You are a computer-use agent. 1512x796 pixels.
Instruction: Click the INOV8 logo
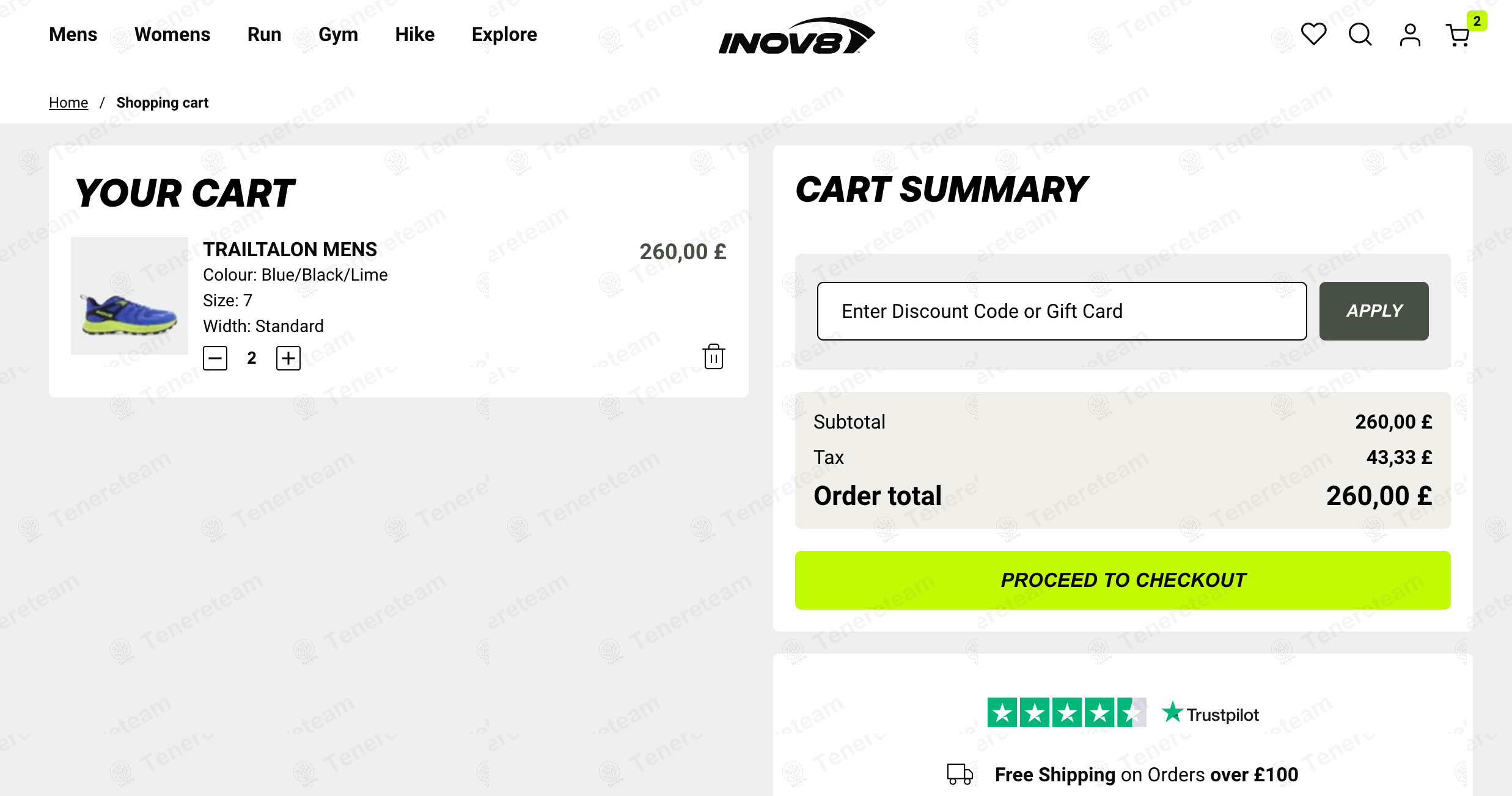point(796,36)
